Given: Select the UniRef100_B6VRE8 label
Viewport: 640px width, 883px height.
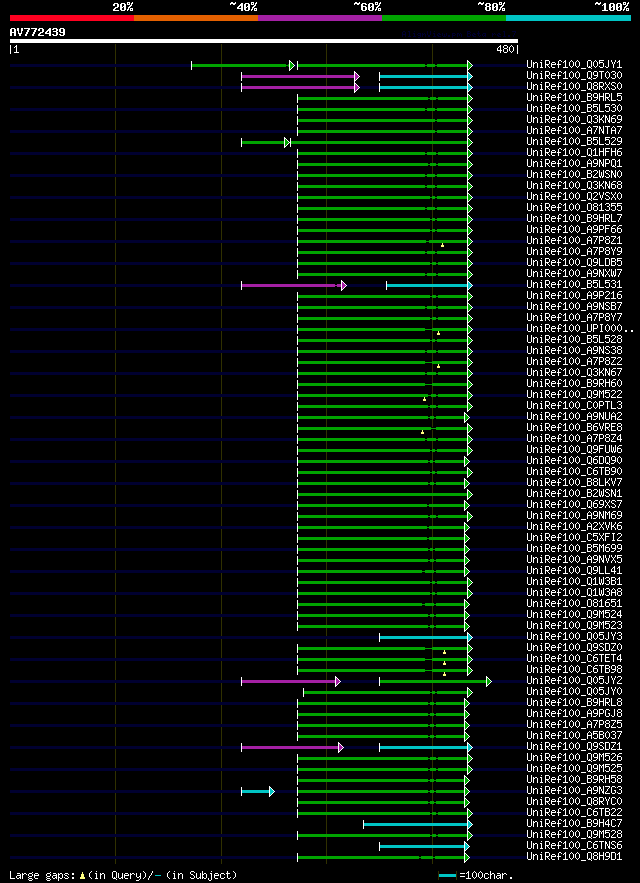Looking at the screenshot, I should point(574,427).
